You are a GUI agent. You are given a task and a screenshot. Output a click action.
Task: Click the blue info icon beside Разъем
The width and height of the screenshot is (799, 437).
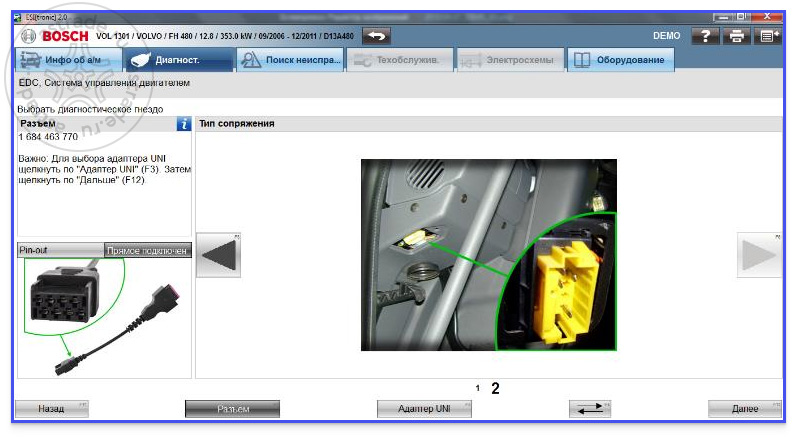[x=184, y=124]
